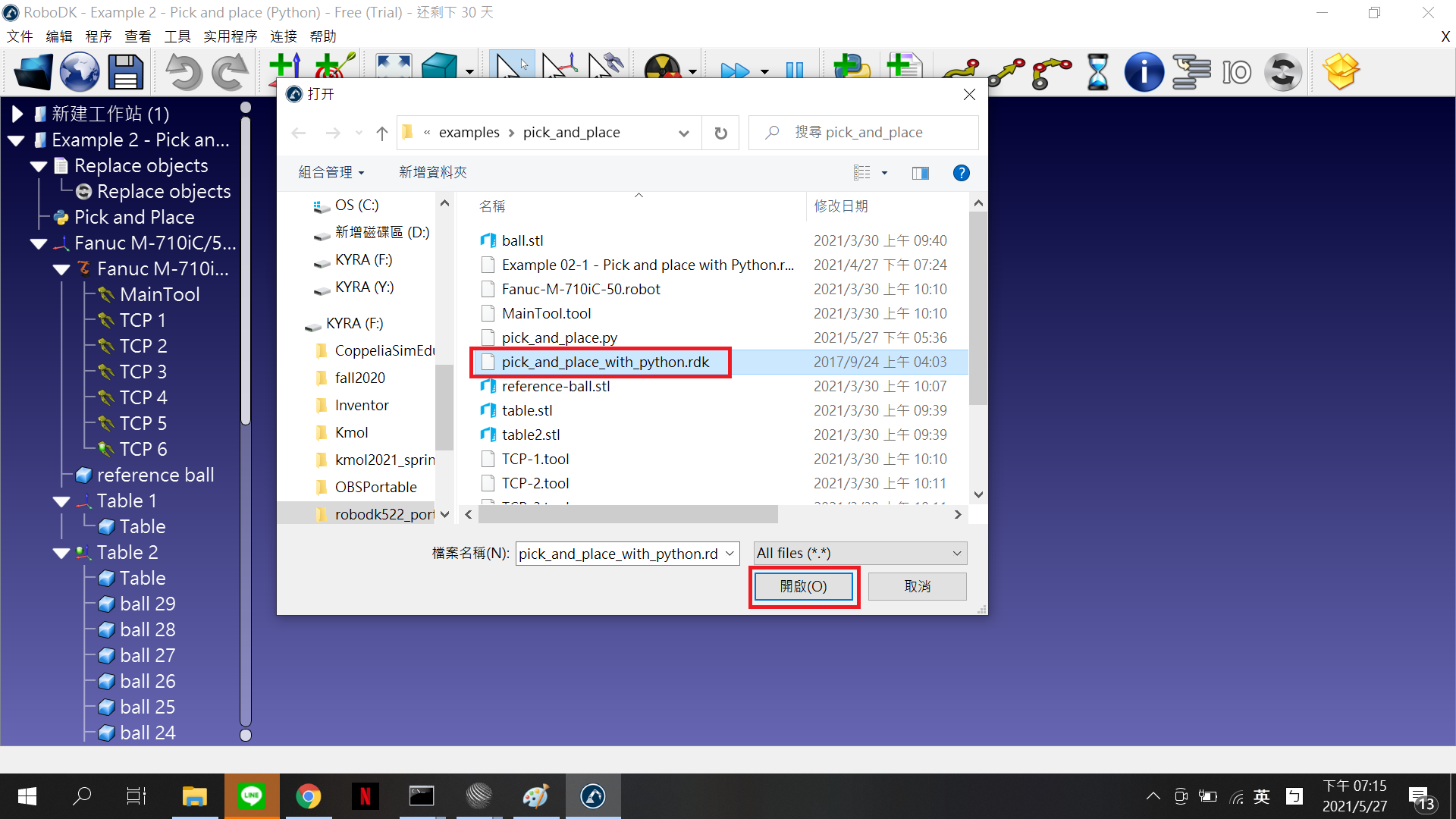Click the 開啟(O) button

tap(803, 586)
